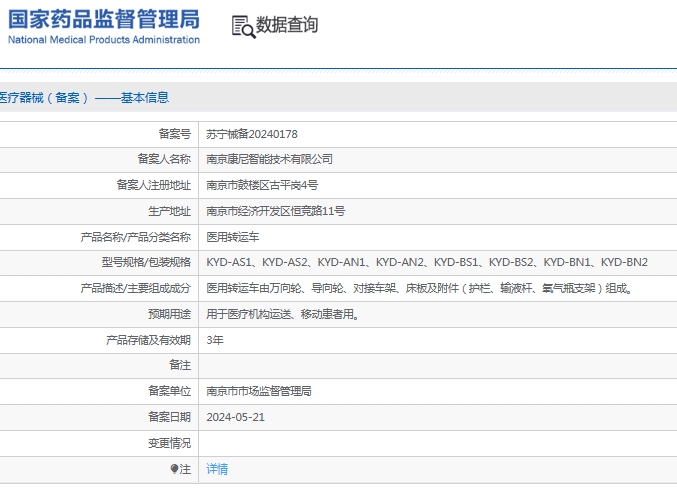Click the 医疗器械（备案）——基本信息 heading
The image size is (677, 492).
tap(84, 98)
